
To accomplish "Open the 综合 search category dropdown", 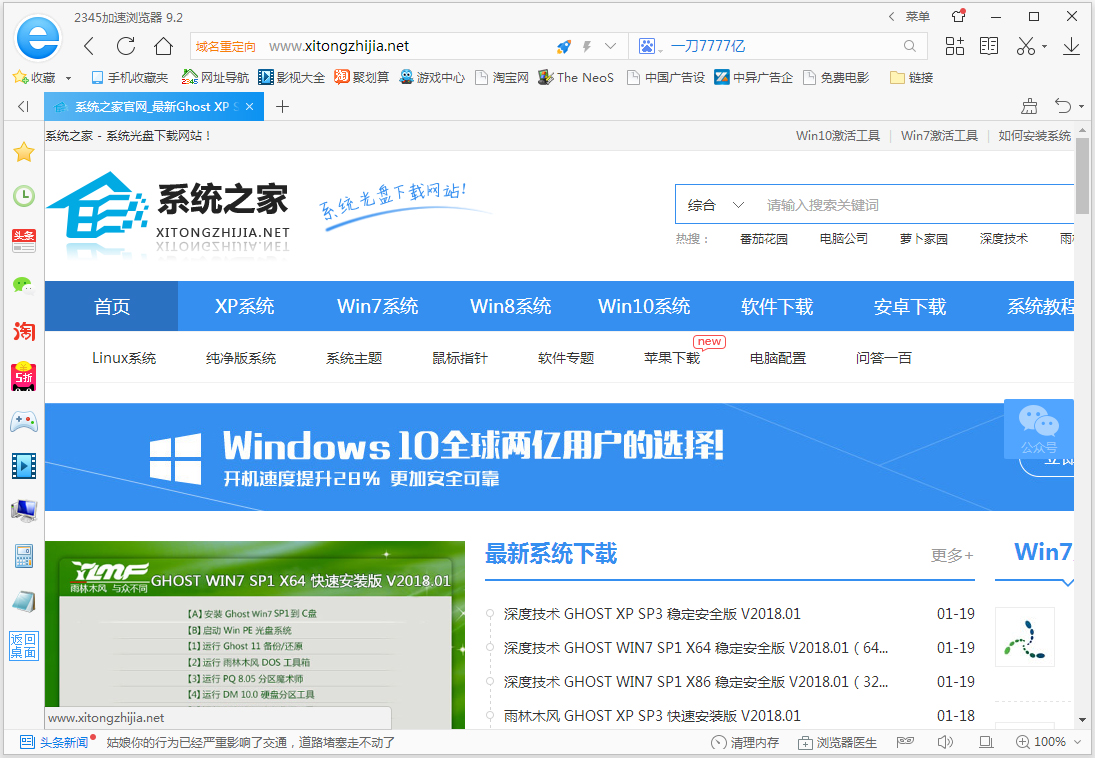I will coord(716,205).
